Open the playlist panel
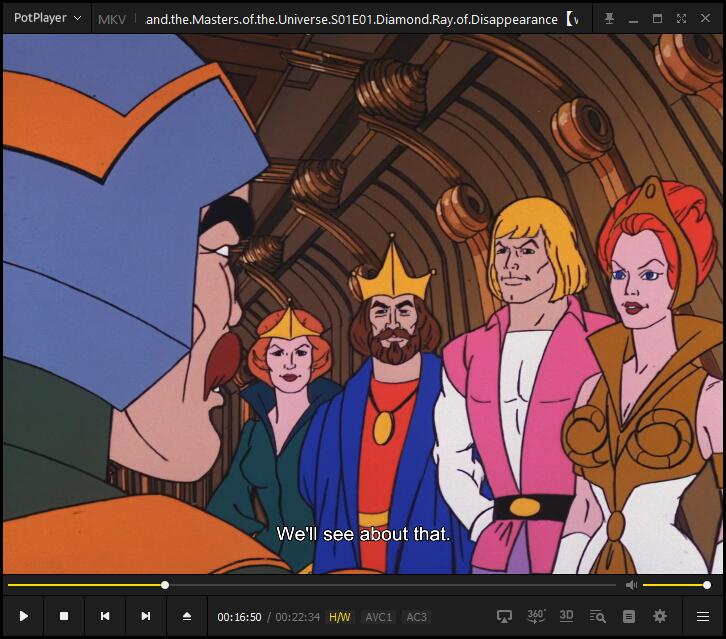 click(629, 616)
